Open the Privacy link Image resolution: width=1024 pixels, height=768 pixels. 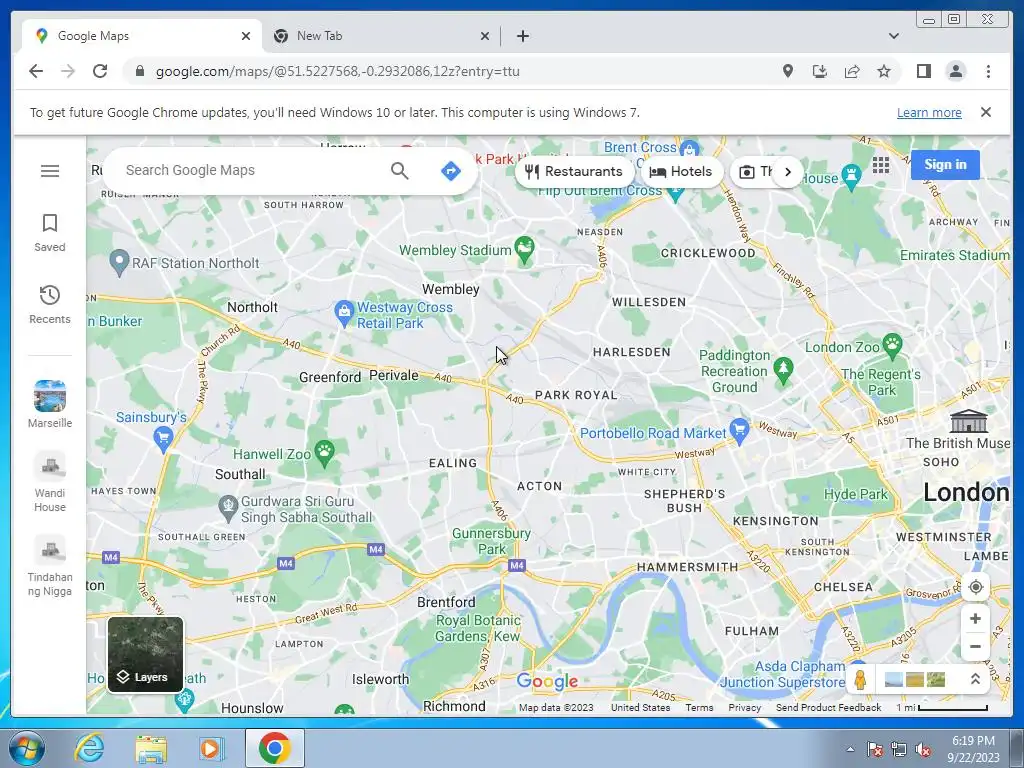pyautogui.click(x=744, y=707)
